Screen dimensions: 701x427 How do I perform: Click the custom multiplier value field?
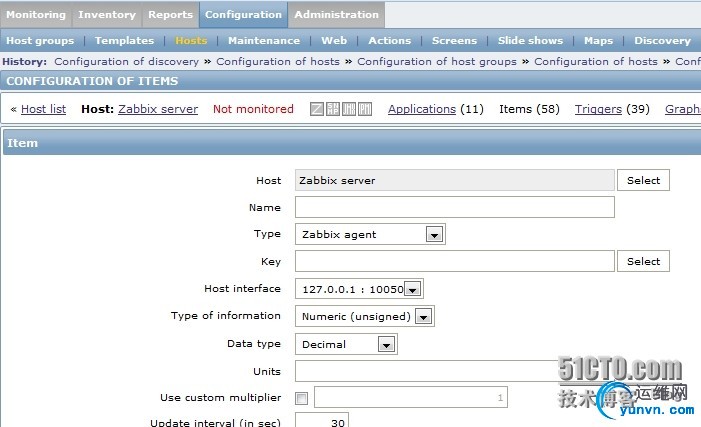(411, 397)
